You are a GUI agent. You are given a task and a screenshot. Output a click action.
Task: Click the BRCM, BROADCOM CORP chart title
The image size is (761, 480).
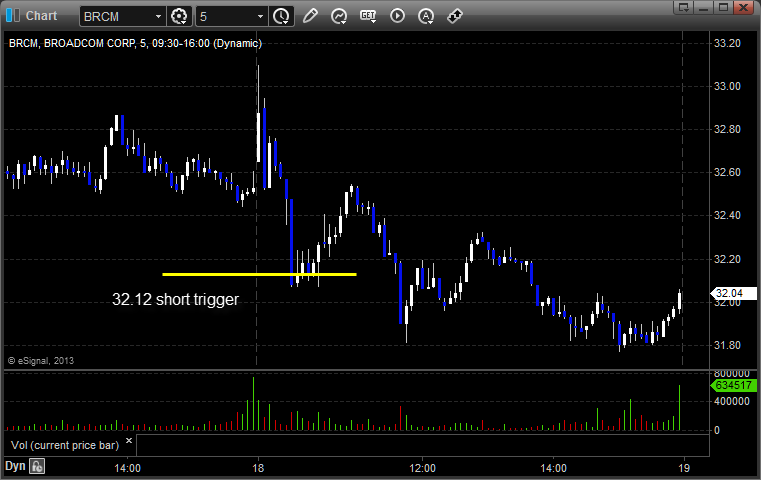[x=135, y=43]
